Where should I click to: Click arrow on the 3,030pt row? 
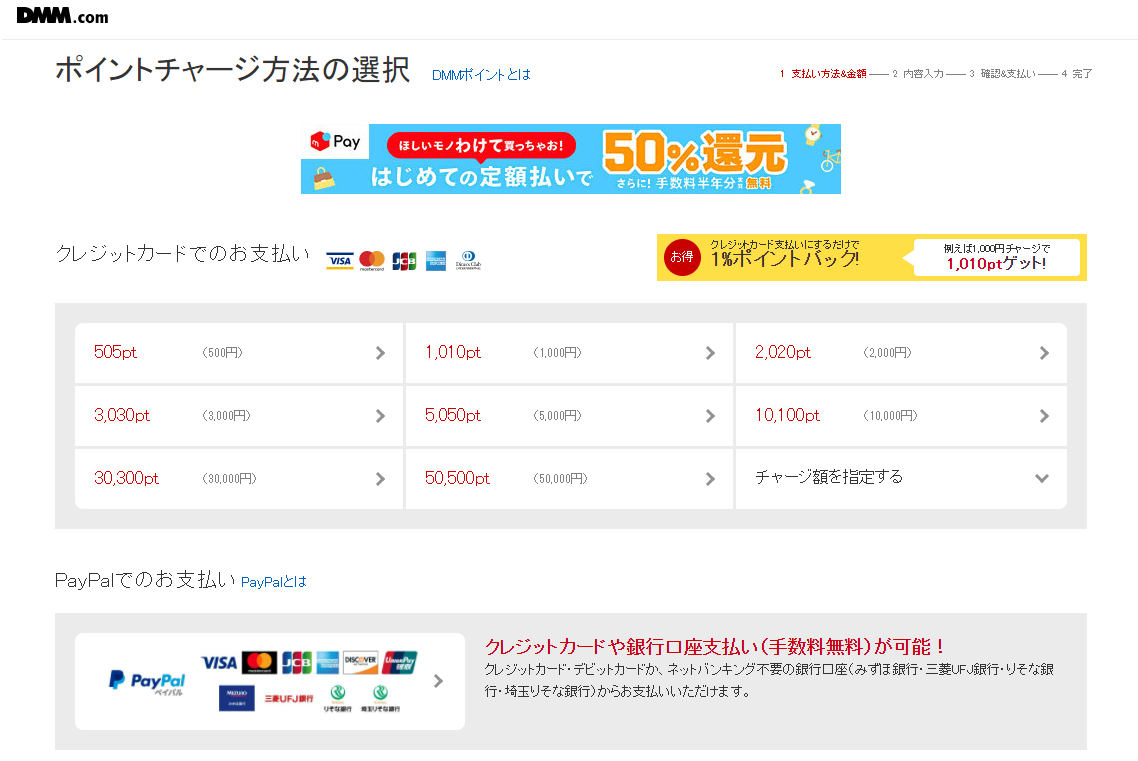click(380, 416)
